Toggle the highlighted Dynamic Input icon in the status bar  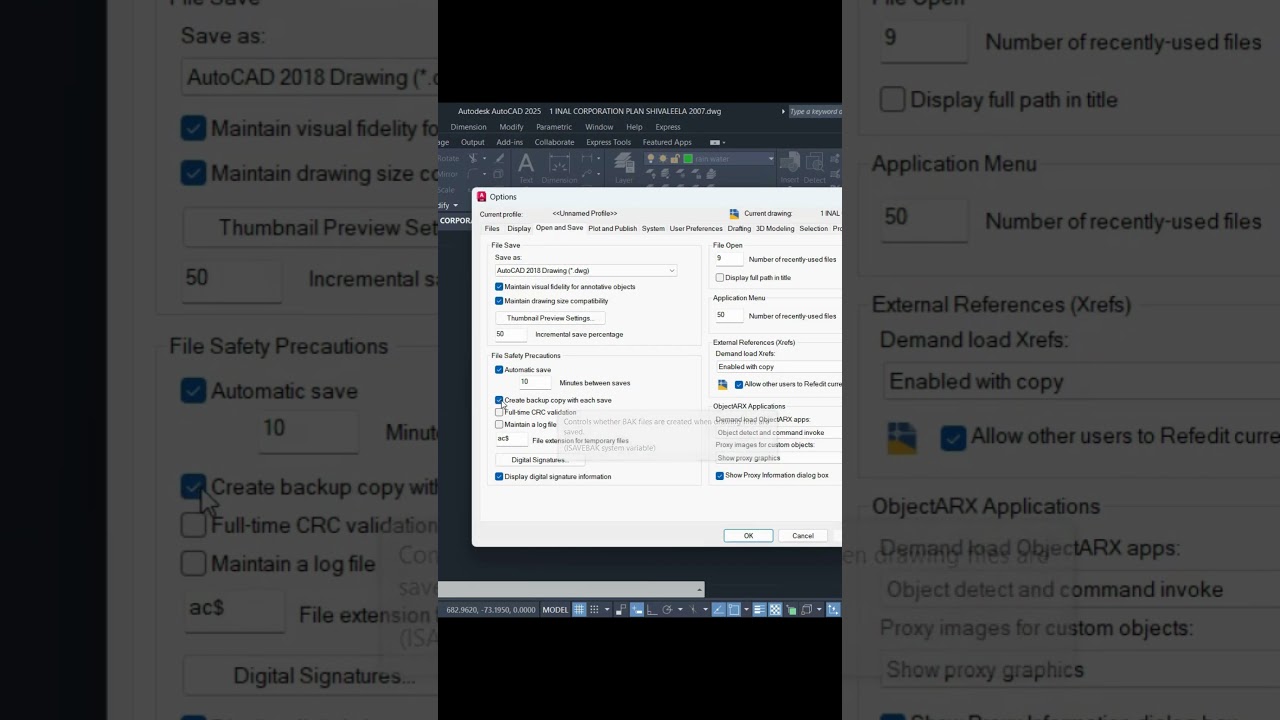pyautogui.click(x=637, y=609)
